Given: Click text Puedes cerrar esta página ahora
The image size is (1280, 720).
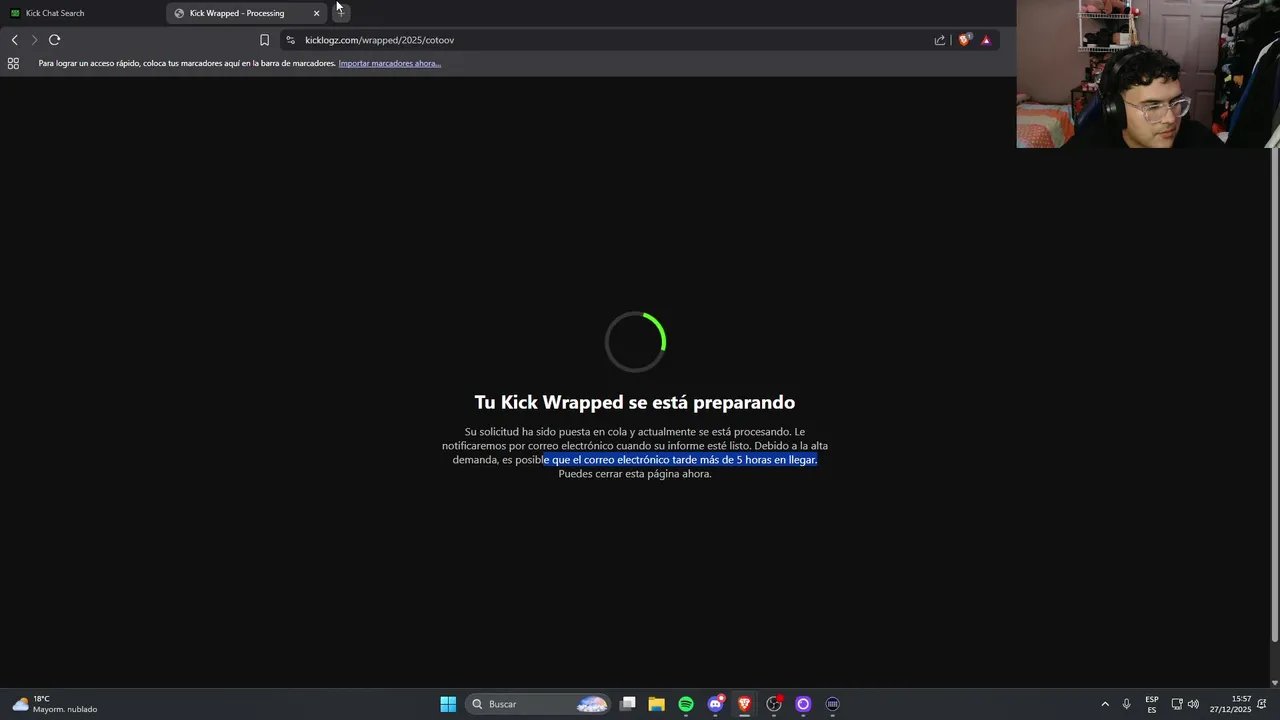Looking at the screenshot, I should point(635,474).
